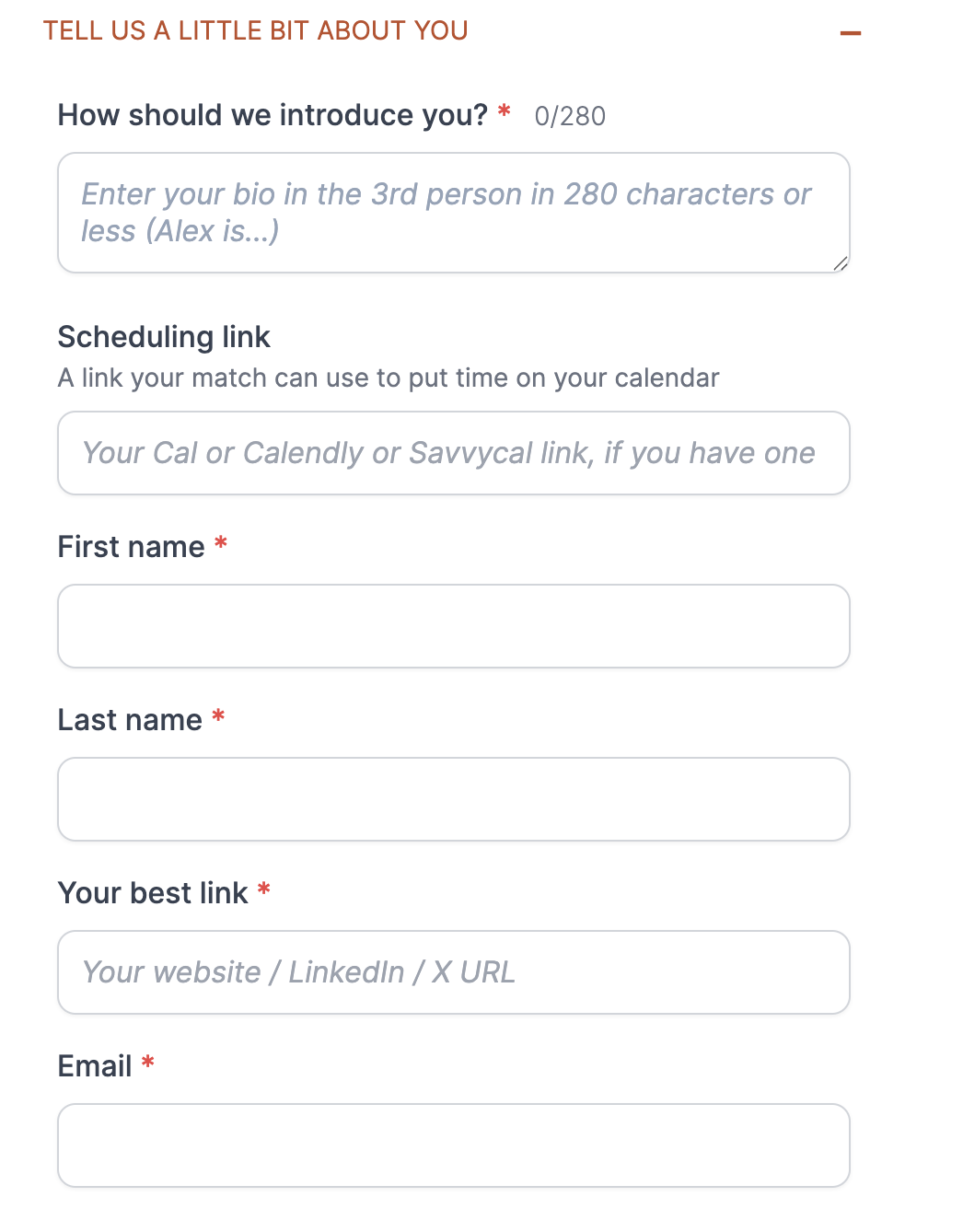963x1232 pixels.
Task: Grab the bio text area resize handle
Action: coord(840,263)
